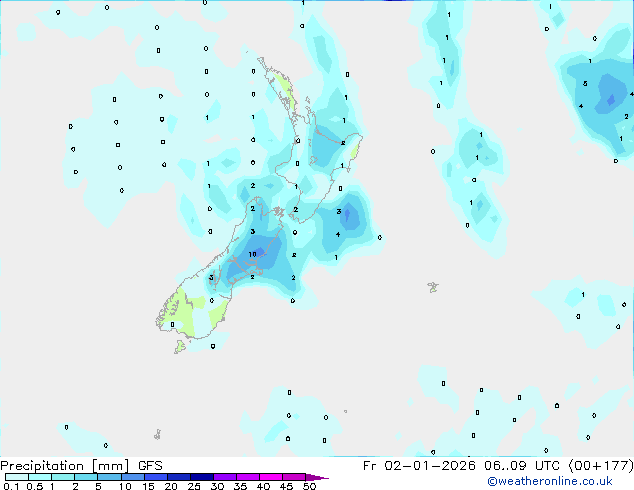Click the "(00+177)" forecast offset text

tap(601, 466)
